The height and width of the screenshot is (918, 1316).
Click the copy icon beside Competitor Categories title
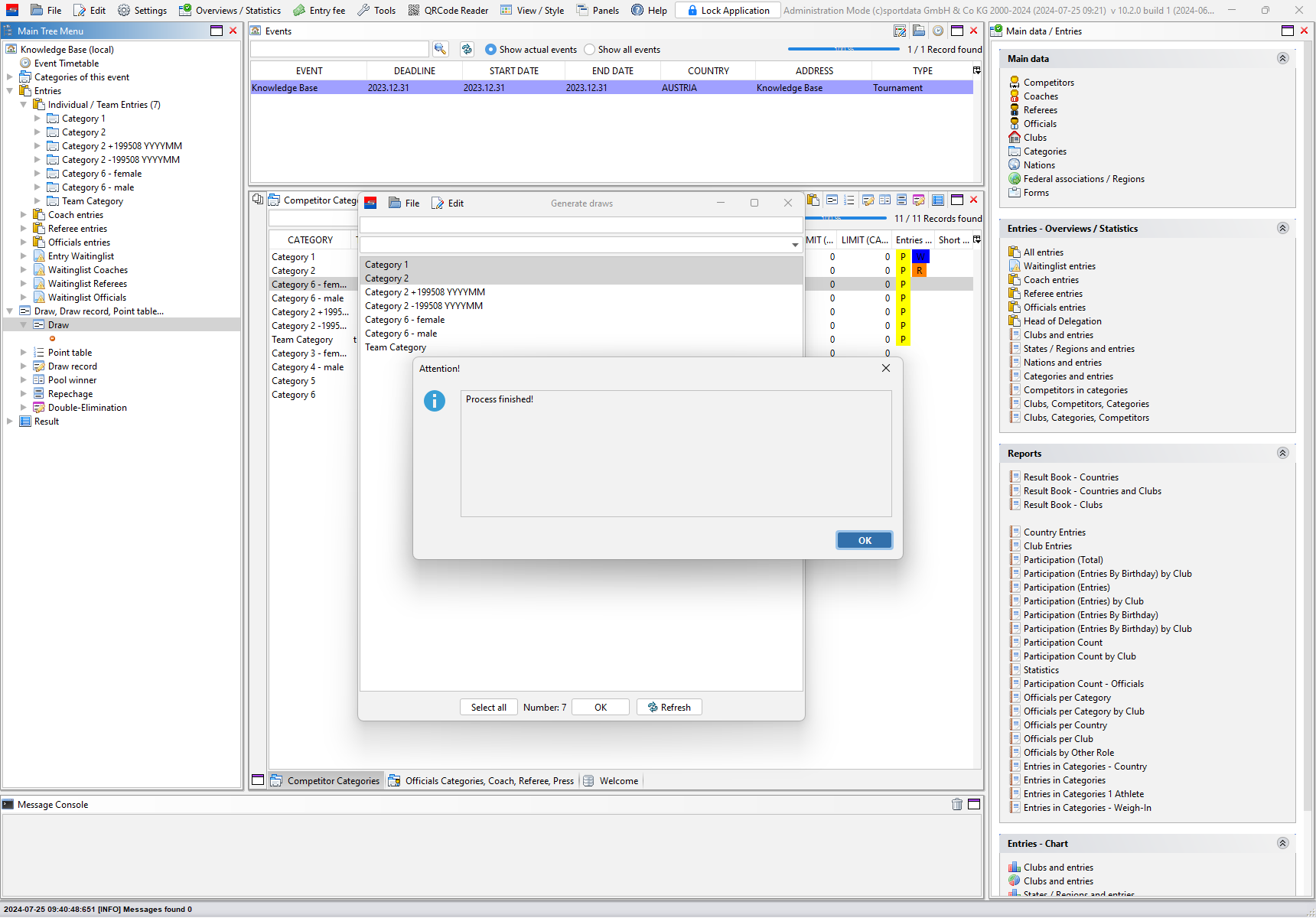pyautogui.click(x=258, y=200)
